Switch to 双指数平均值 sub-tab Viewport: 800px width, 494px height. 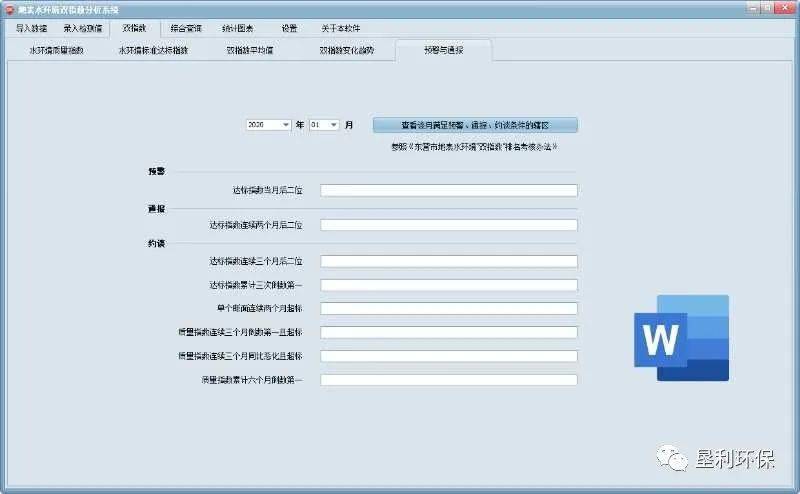click(x=250, y=50)
